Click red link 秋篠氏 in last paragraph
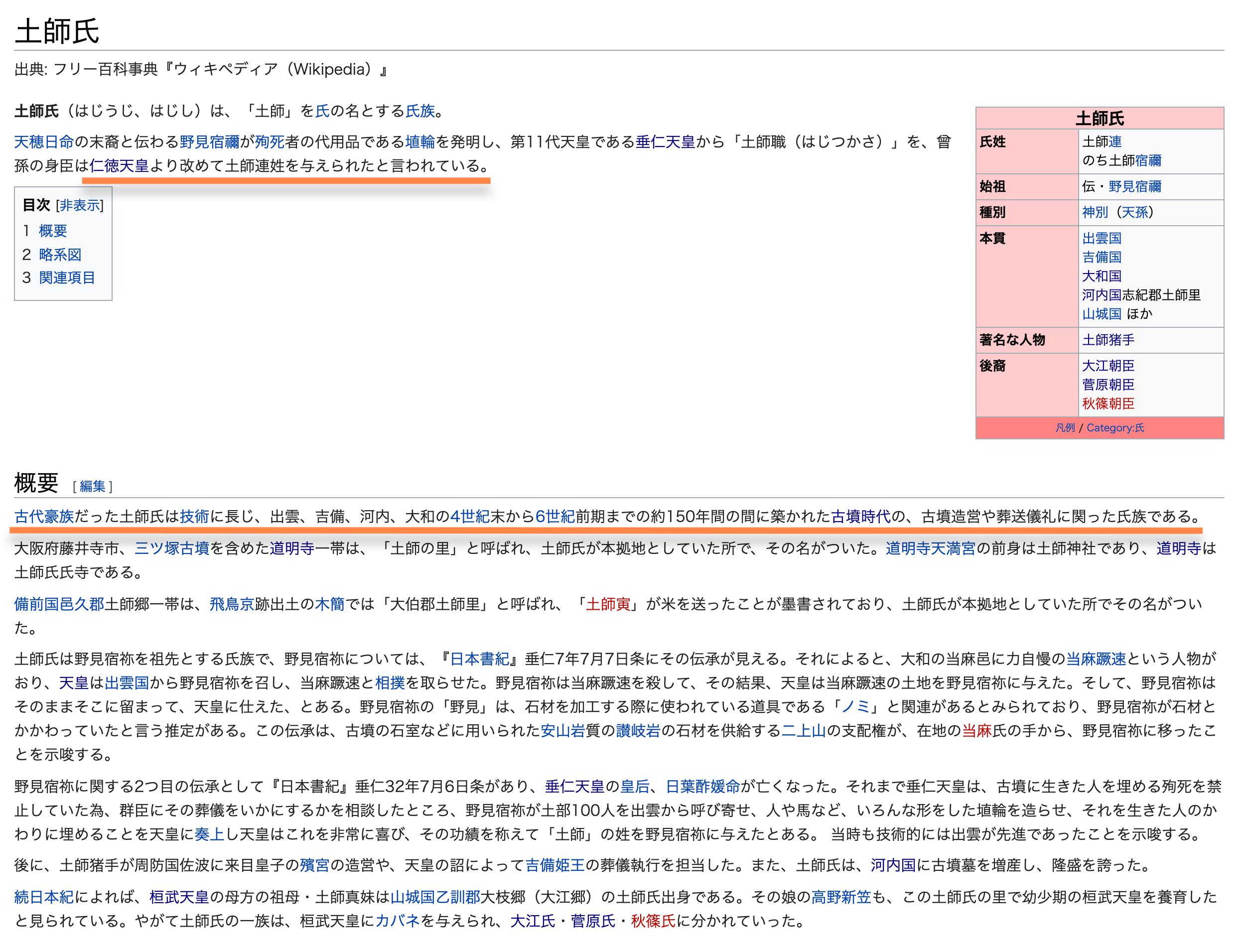1243x952 pixels. [x=653, y=921]
